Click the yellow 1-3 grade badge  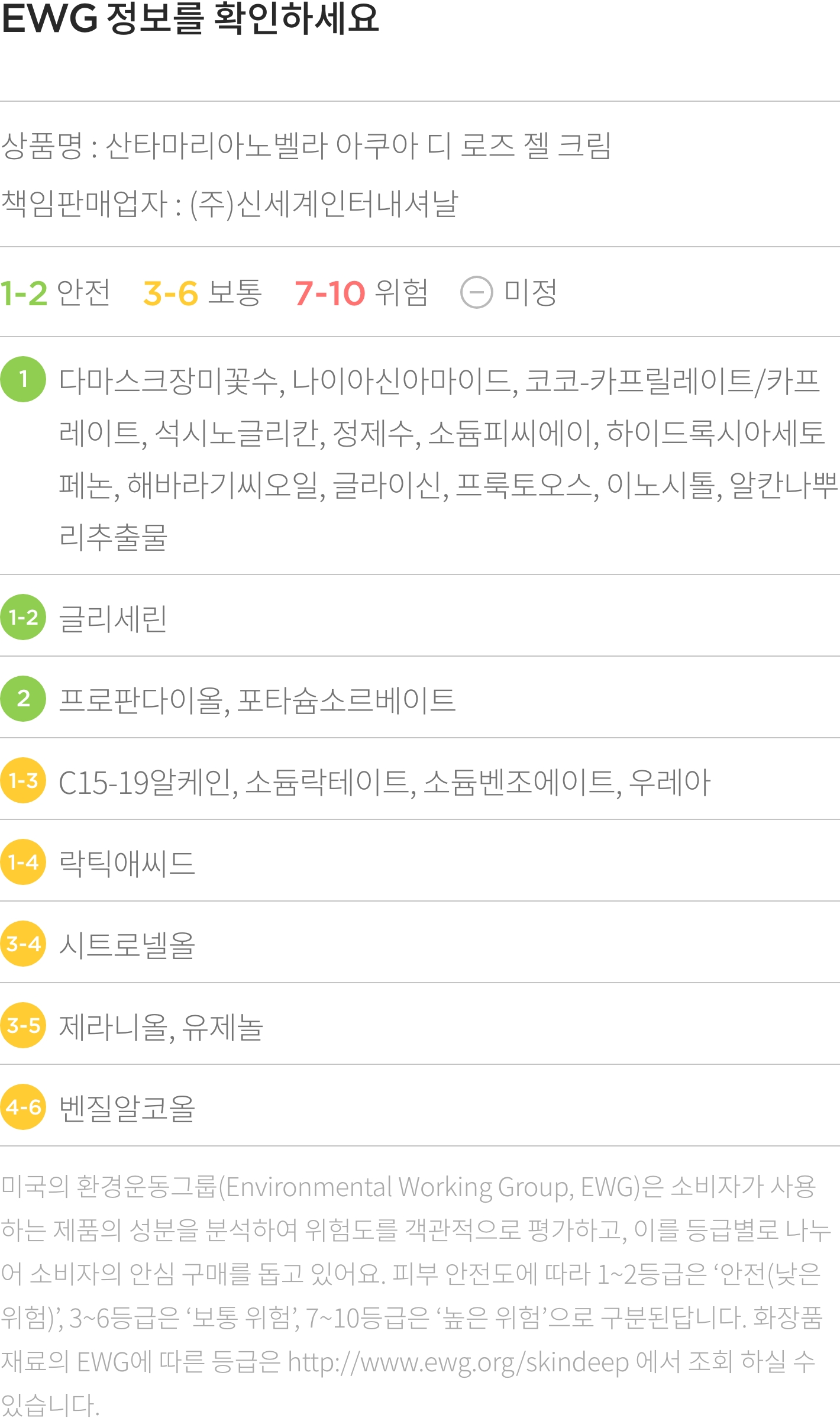tap(23, 780)
